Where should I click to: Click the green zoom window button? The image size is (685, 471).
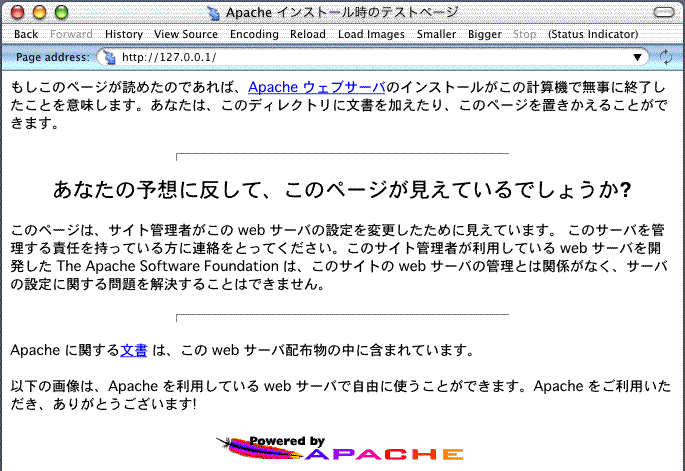61,12
